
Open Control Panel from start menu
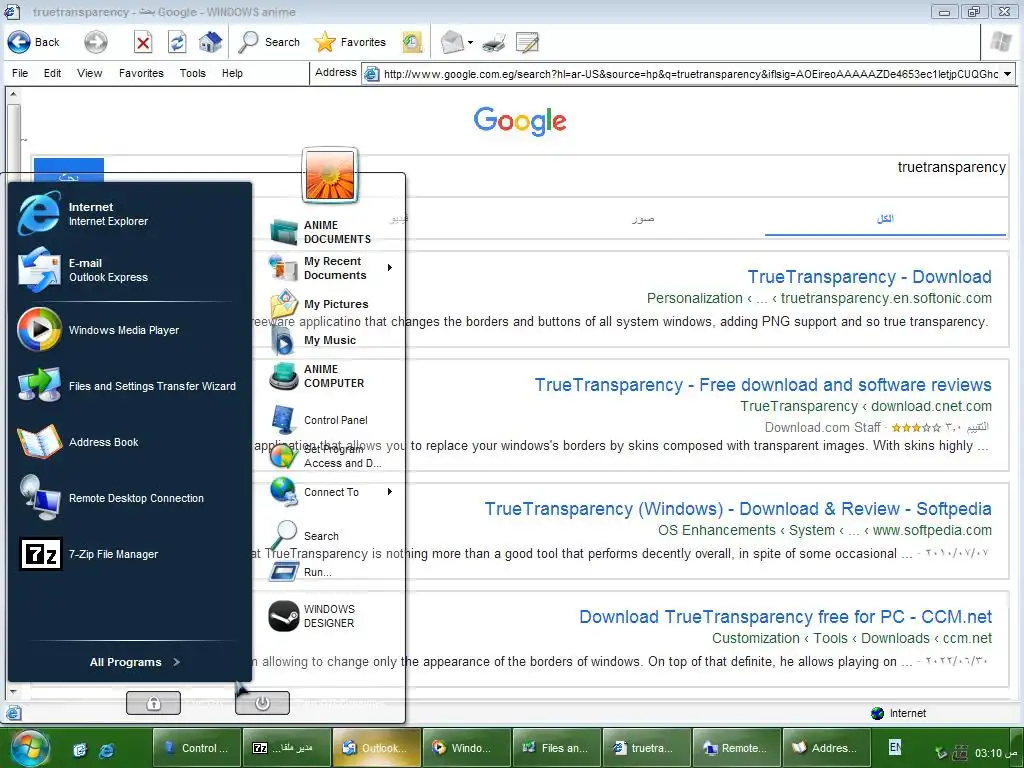332,420
